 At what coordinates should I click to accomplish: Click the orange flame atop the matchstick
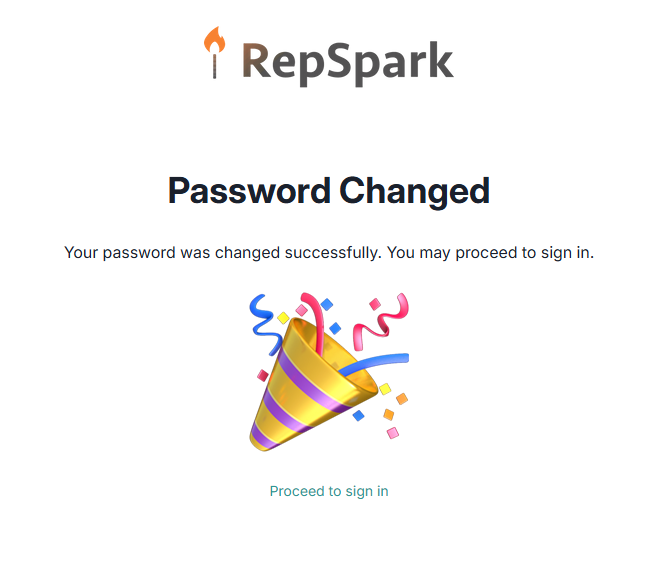point(215,39)
